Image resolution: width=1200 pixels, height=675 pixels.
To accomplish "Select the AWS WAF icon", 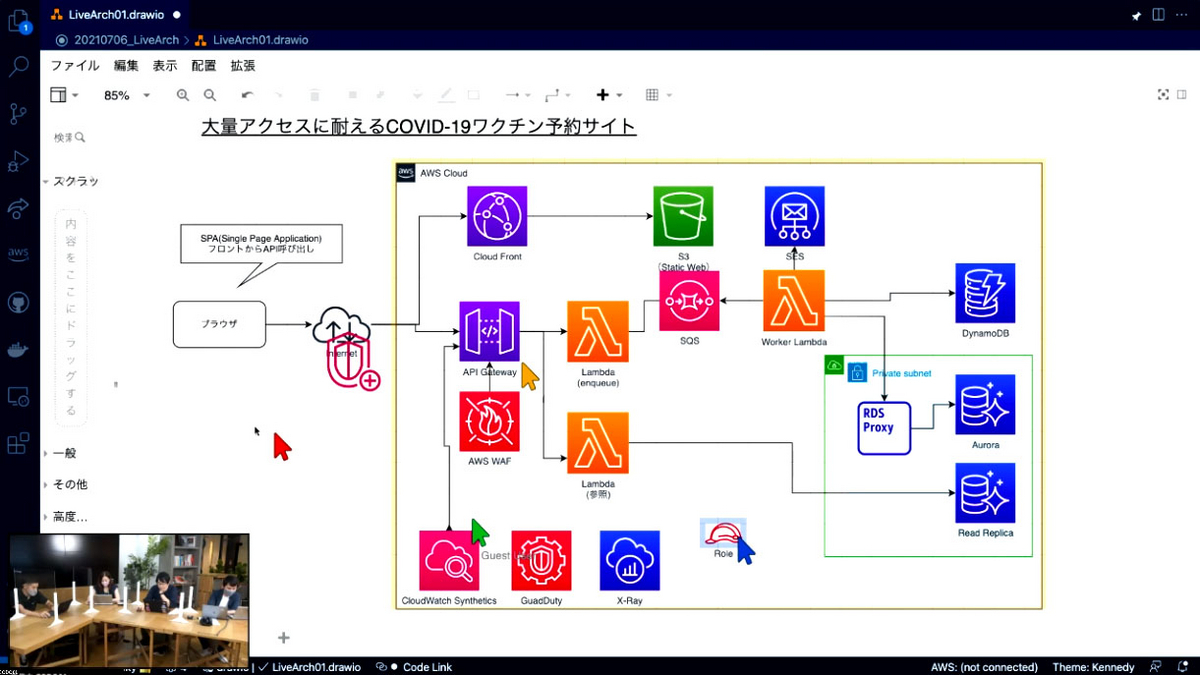I will (490, 422).
